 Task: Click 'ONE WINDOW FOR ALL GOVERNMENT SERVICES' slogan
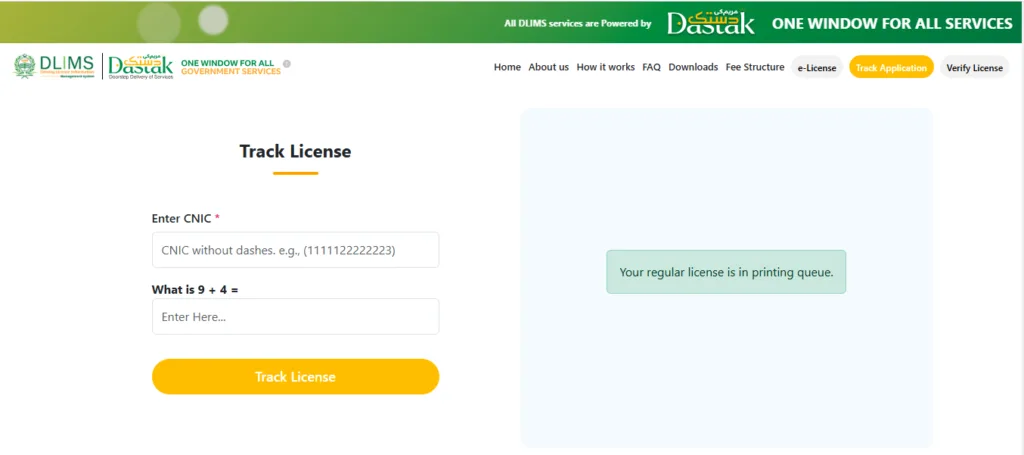tap(231, 67)
